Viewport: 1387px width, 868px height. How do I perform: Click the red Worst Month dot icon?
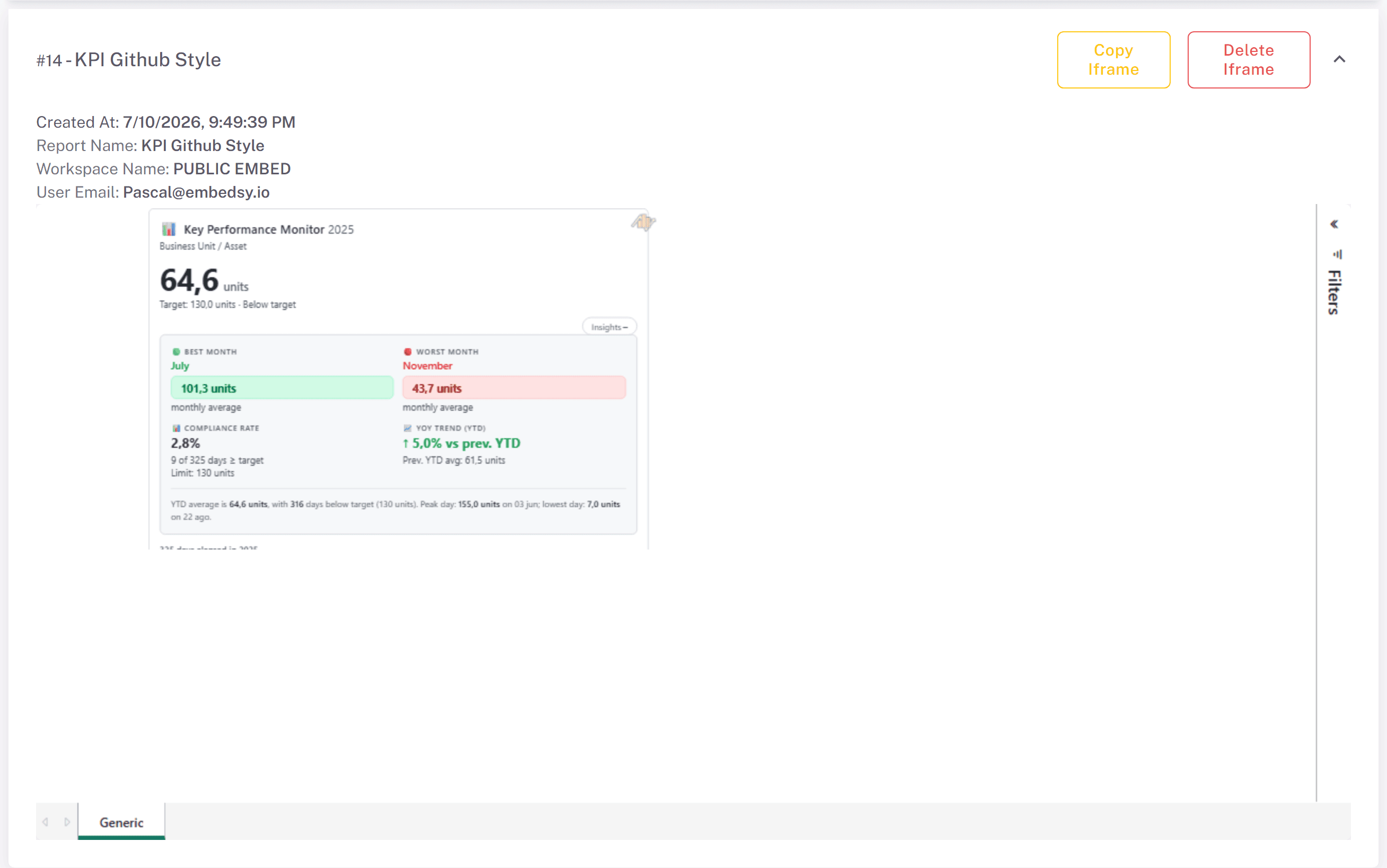coord(407,352)
